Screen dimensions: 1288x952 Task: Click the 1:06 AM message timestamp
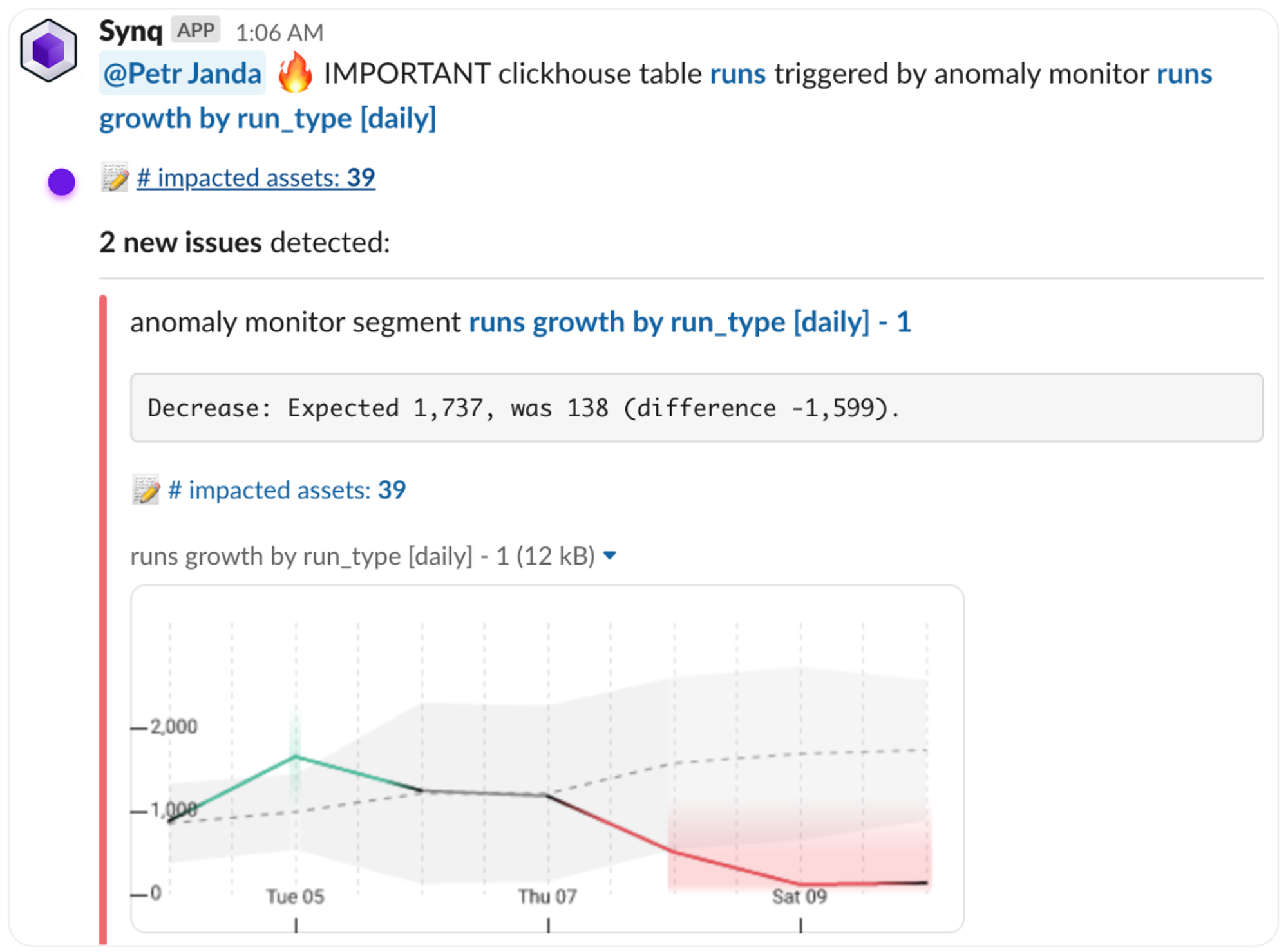point(279,32)
